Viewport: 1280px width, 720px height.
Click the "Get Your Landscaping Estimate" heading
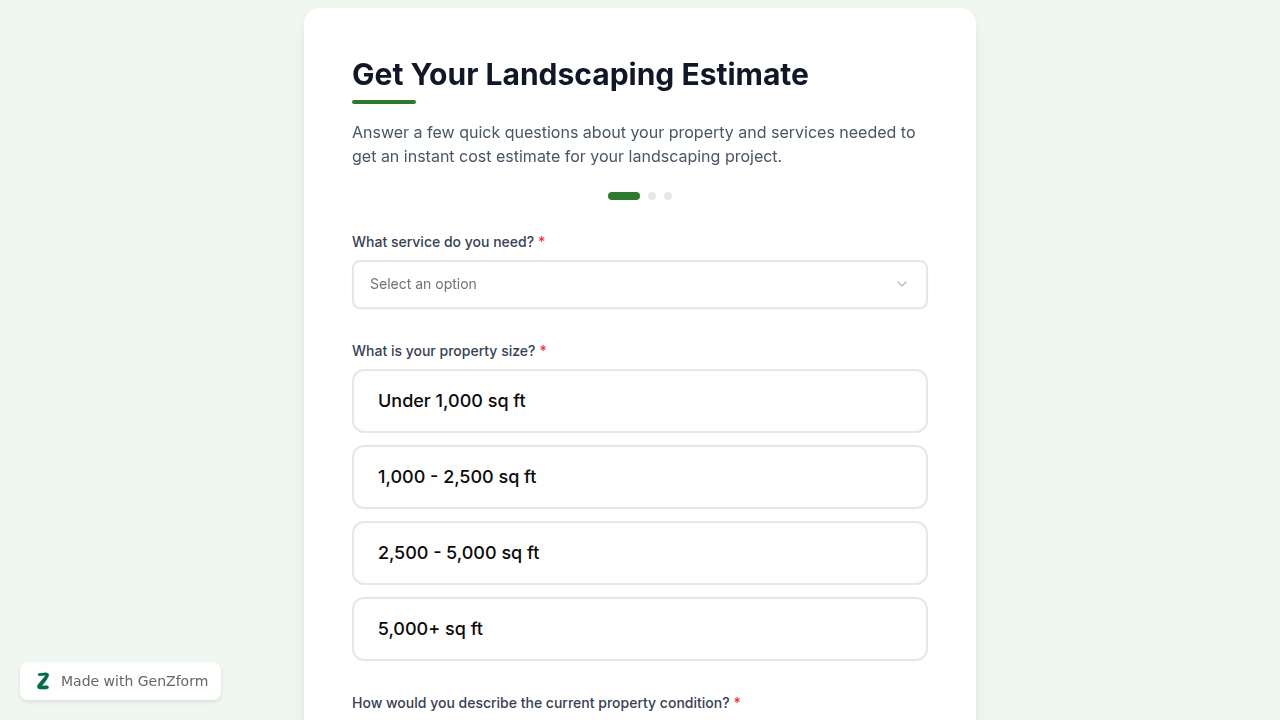580,74
